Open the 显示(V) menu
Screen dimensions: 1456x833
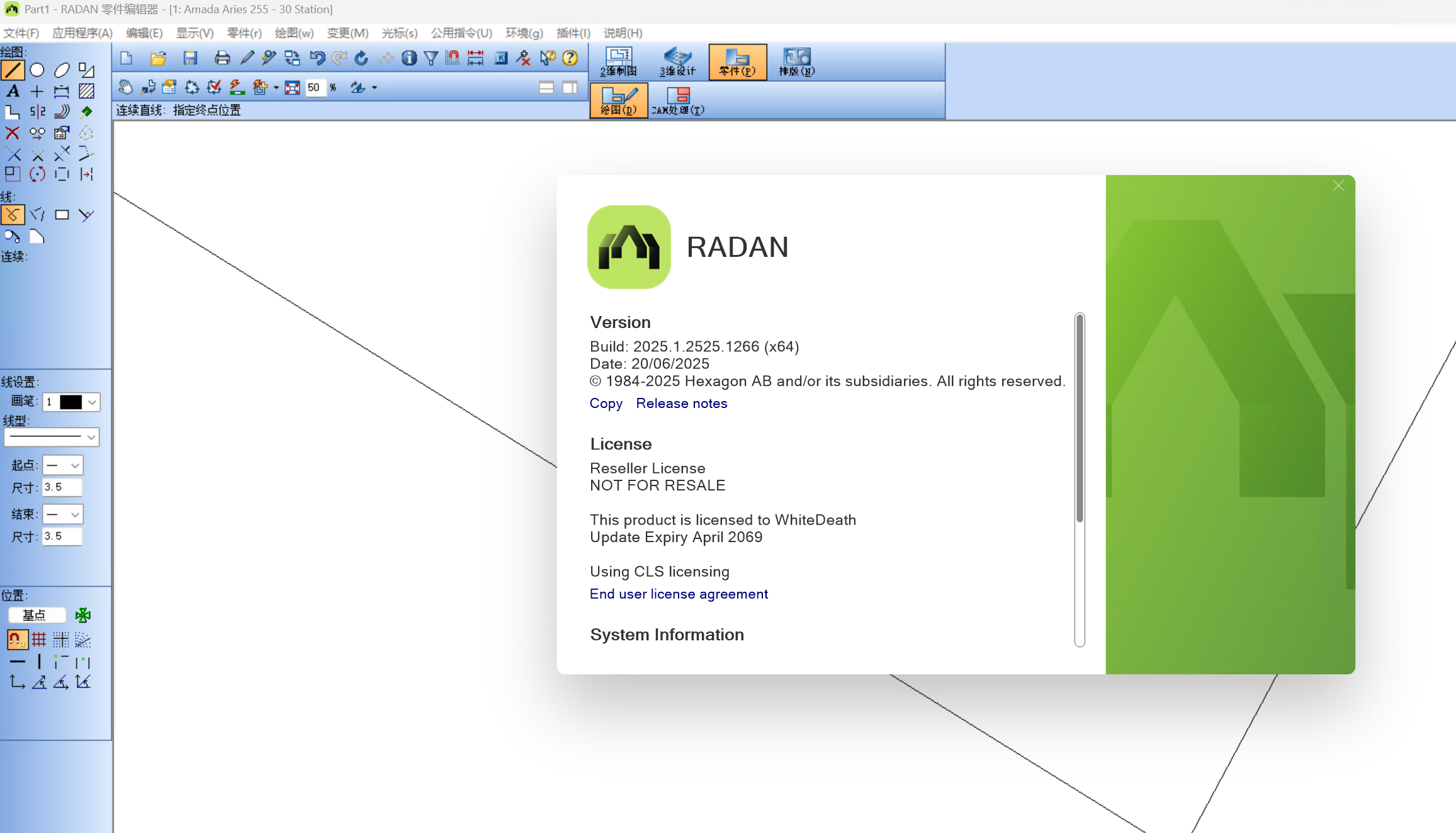tap(195, 33)
